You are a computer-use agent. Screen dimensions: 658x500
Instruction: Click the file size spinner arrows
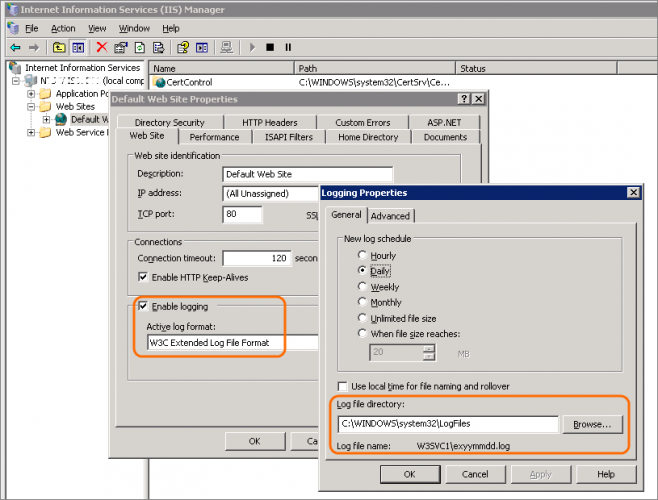(x=429, y=352)
